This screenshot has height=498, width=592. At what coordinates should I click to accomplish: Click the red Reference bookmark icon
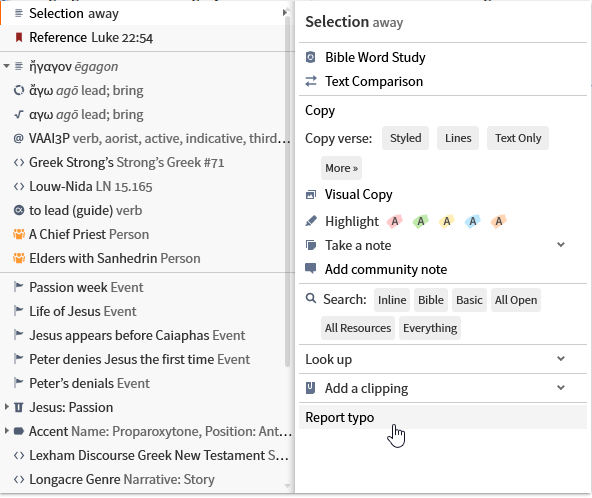[18, 37]
